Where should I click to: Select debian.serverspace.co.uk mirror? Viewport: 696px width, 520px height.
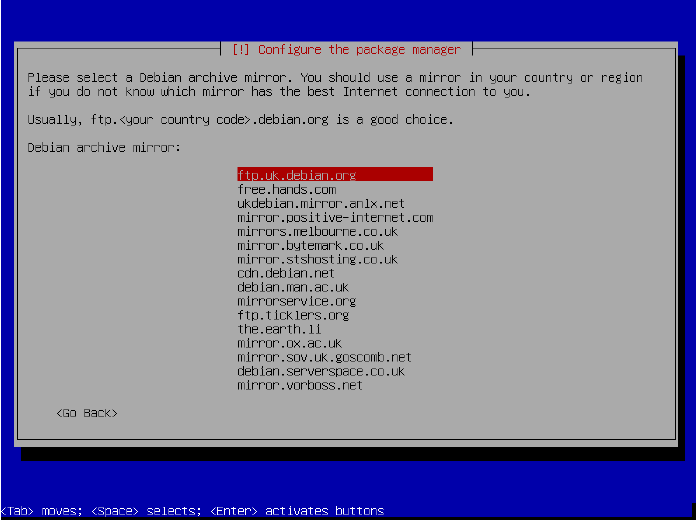[321, 371]
